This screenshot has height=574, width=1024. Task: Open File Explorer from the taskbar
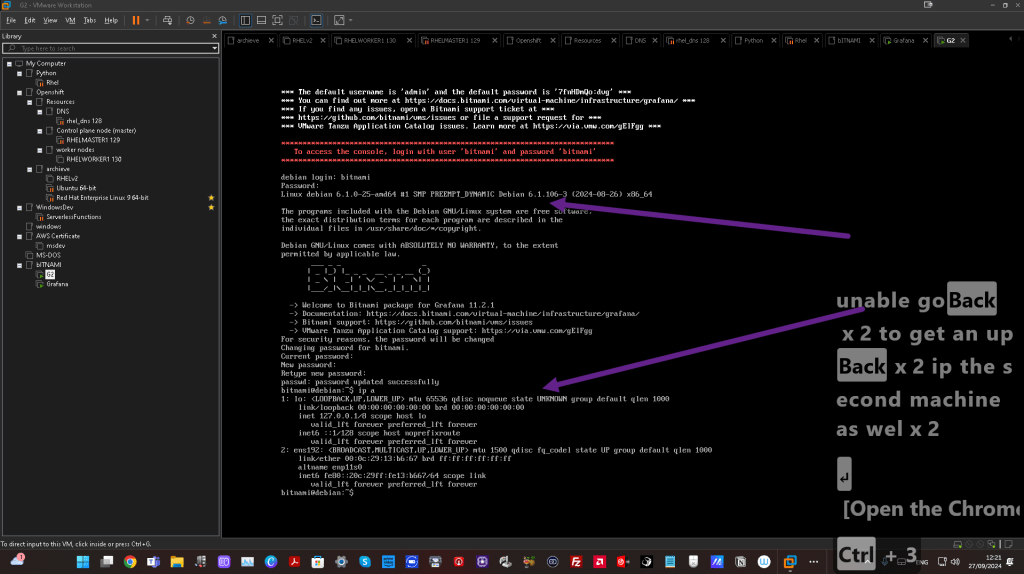[x=177, y=562]
